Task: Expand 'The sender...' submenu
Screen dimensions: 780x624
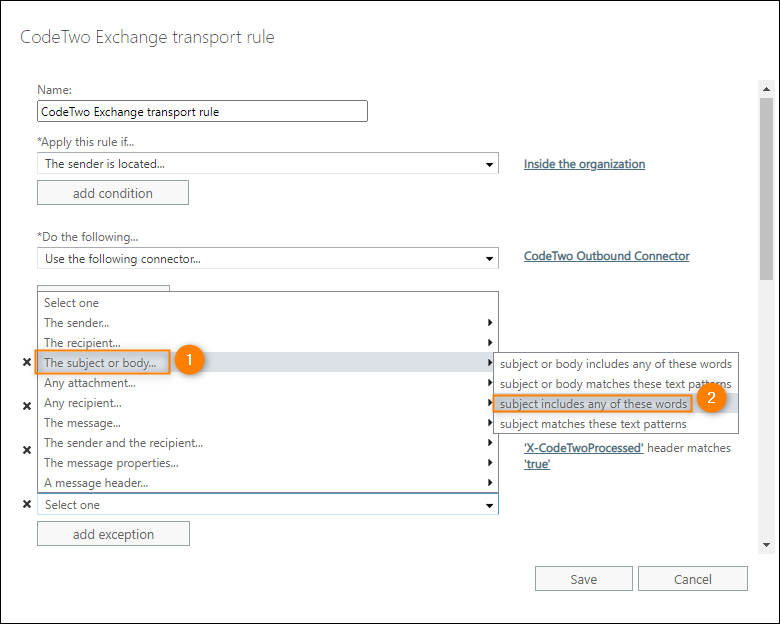Action: (268, 322)
